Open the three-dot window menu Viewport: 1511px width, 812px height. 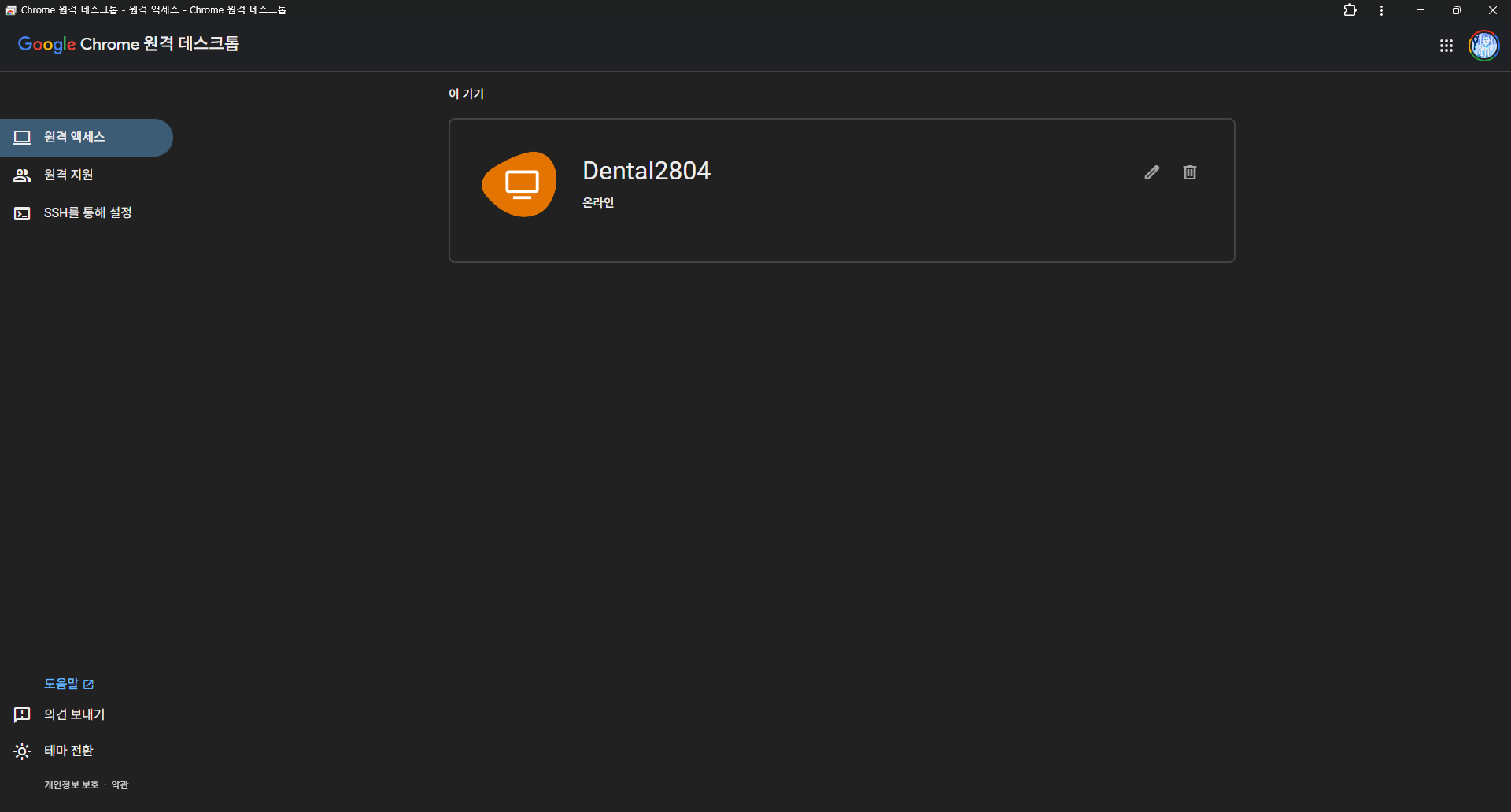[x=1382, y=10]
